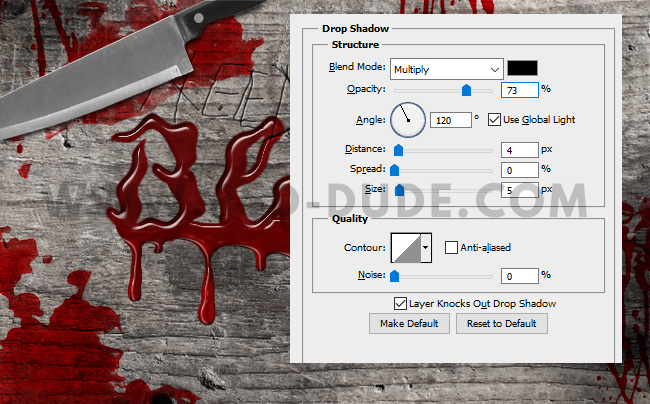
Task: Click the Drop Shadow section heading
Action: (356, 29)
